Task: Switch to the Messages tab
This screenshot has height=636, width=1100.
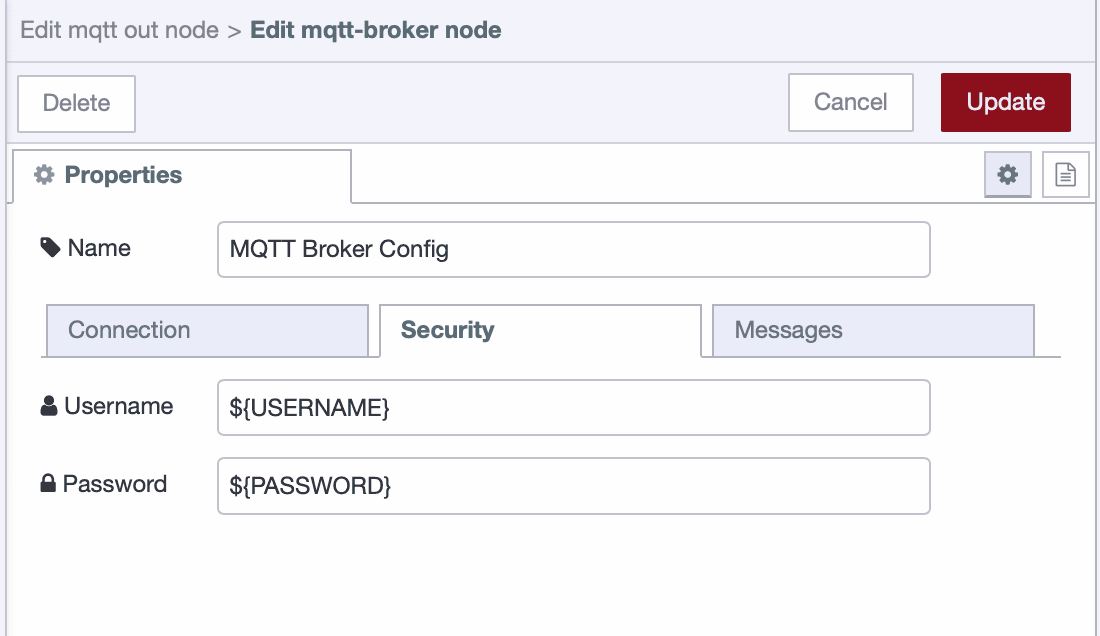Action: (x=873, y=330)
